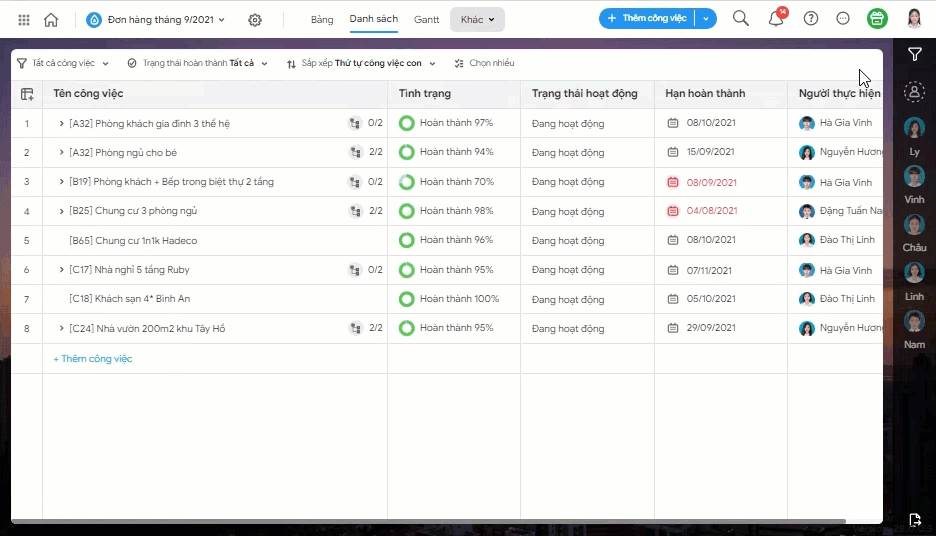Image resolution: width=936 pixels, height=536 pixels.
Task: Open the column configuration table icon
Action: pyautogui.click(x=27, y=94)
